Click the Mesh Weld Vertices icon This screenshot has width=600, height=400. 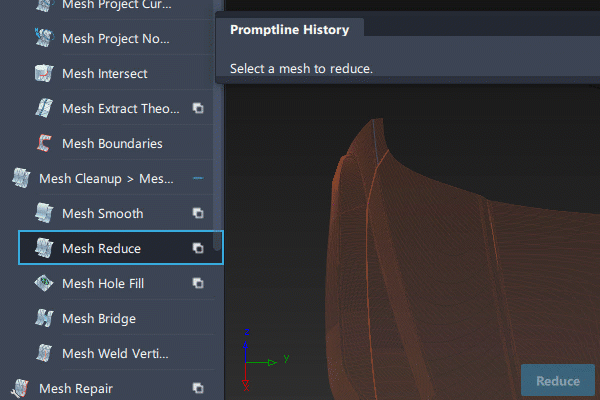tap(44, 353)
